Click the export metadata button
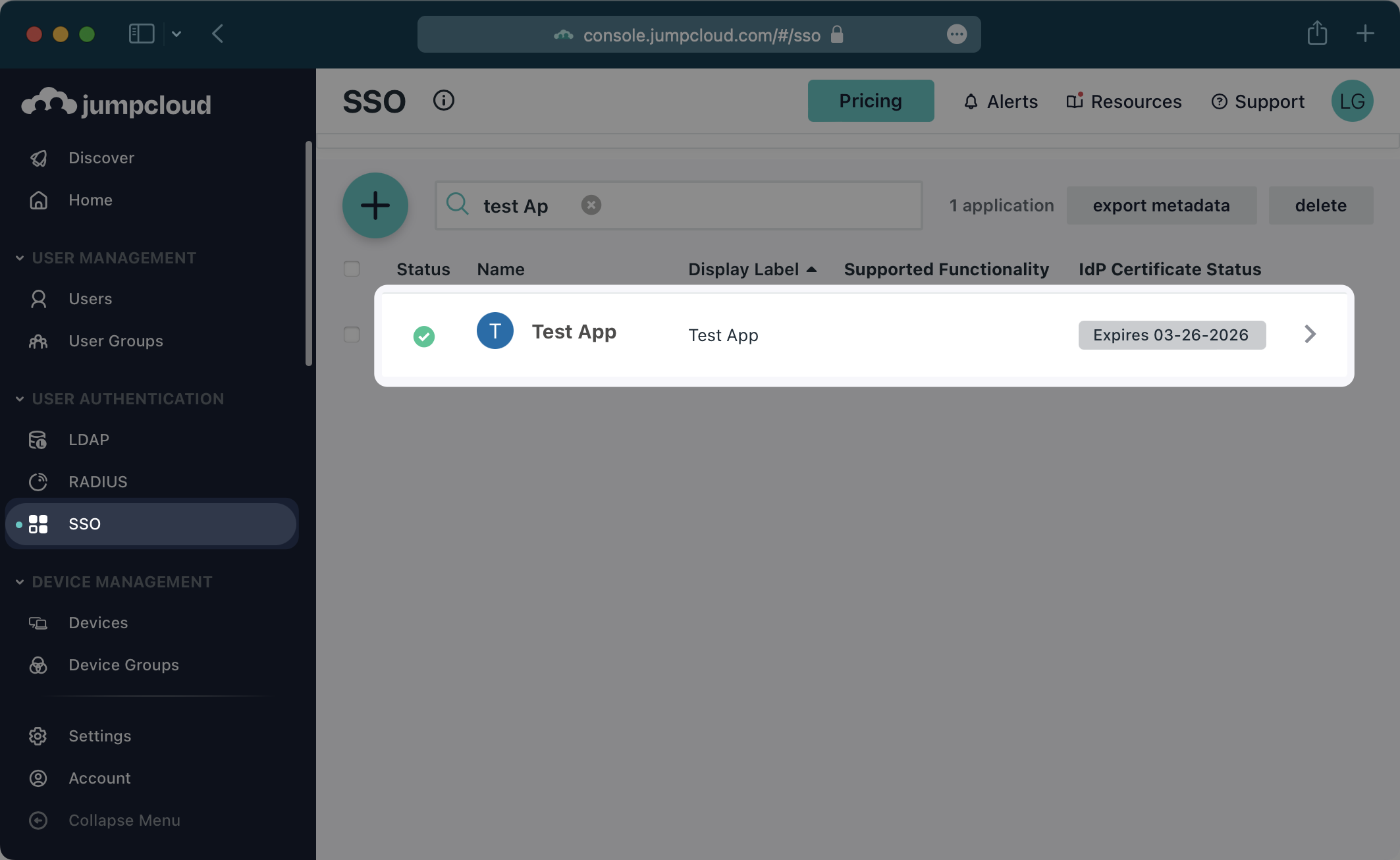This screenshot has height=860, width=1400. (x=1161, y=205)
